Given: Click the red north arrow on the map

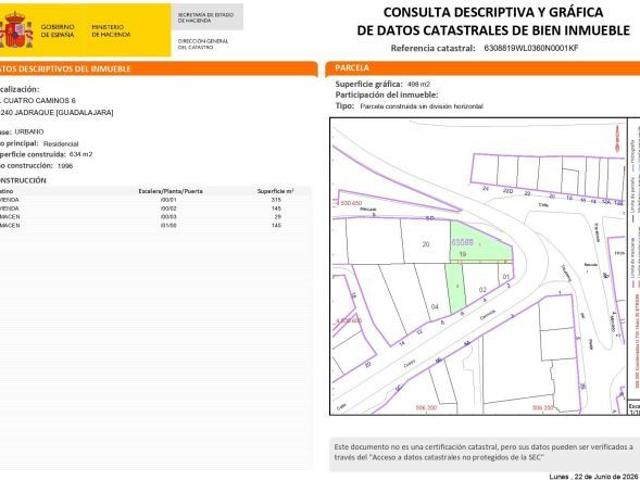Looking at the screenshot, I should click(617, 139).
